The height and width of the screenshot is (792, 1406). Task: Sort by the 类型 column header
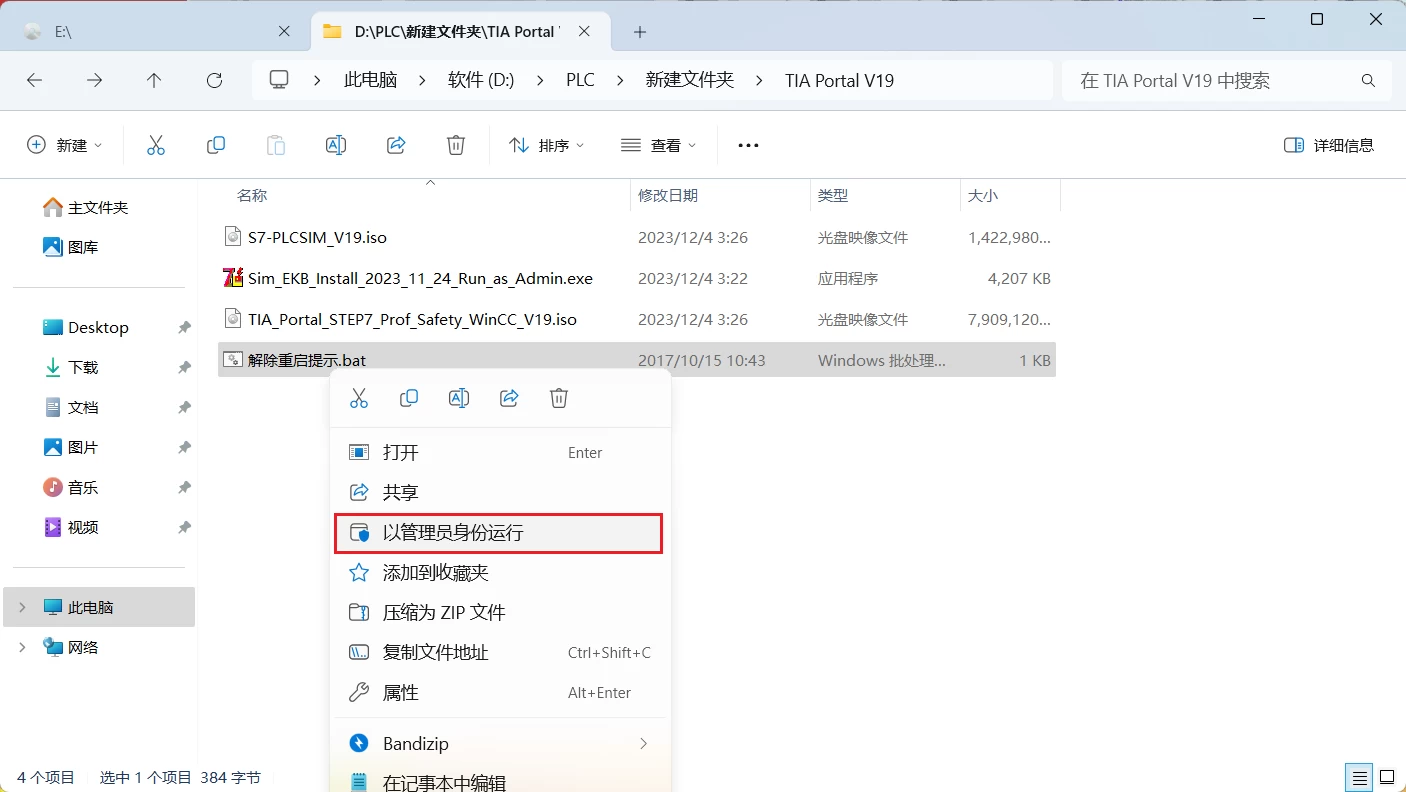click(x=833, y=196)
